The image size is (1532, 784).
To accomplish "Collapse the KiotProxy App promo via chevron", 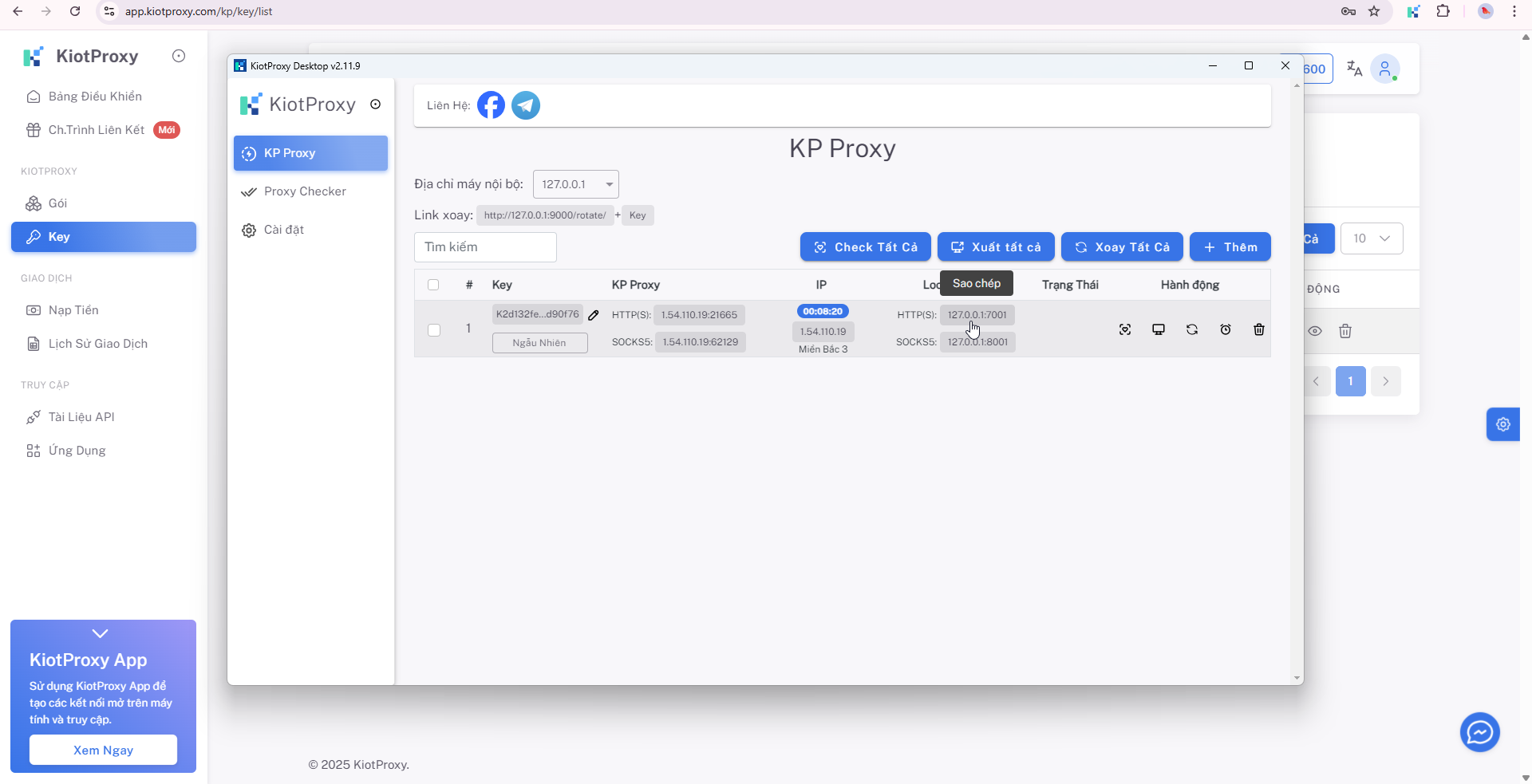I will point(101,632).
